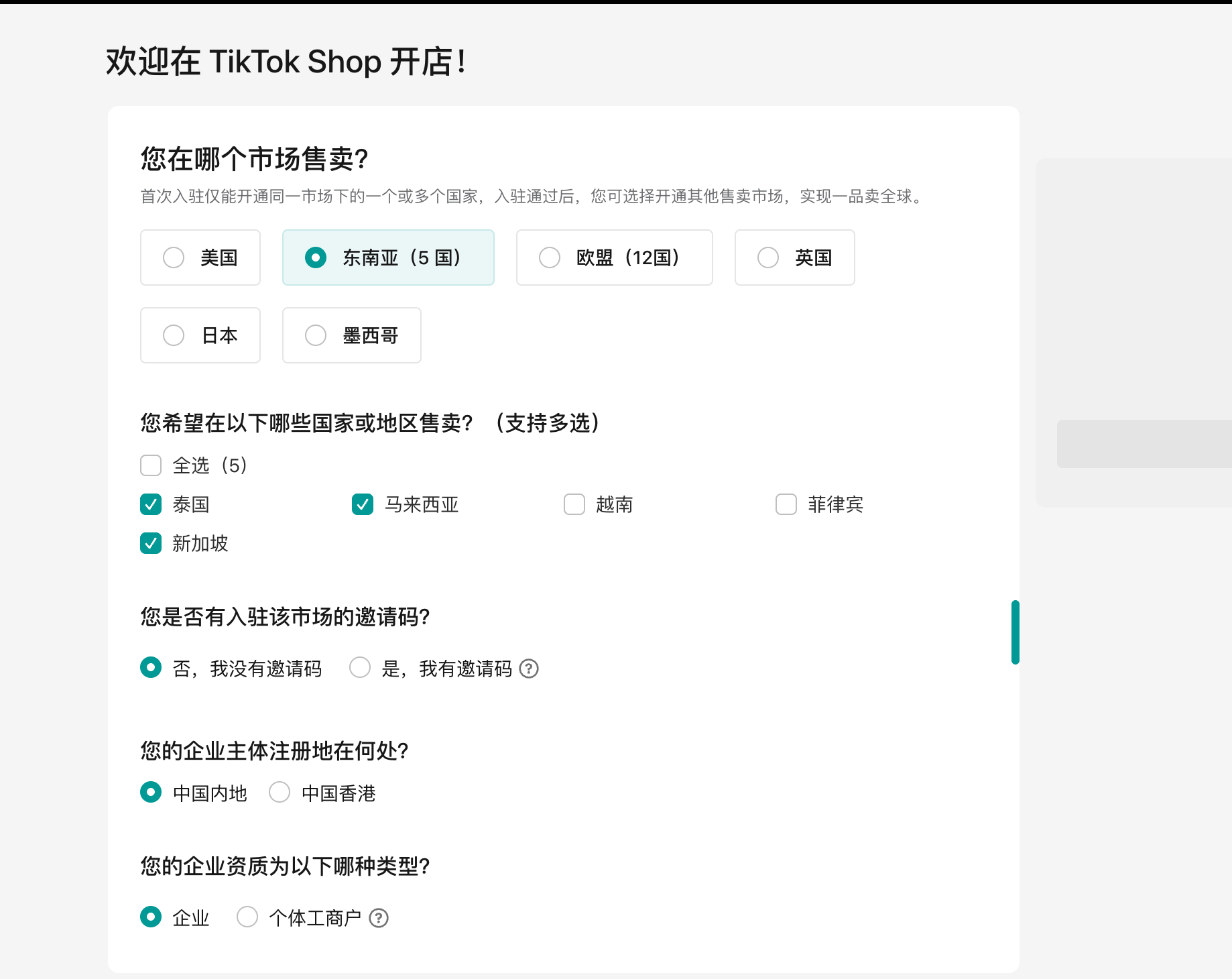Choose the 墨西哥 market option
Viewport: 1232px width, 979px height.
352,335
